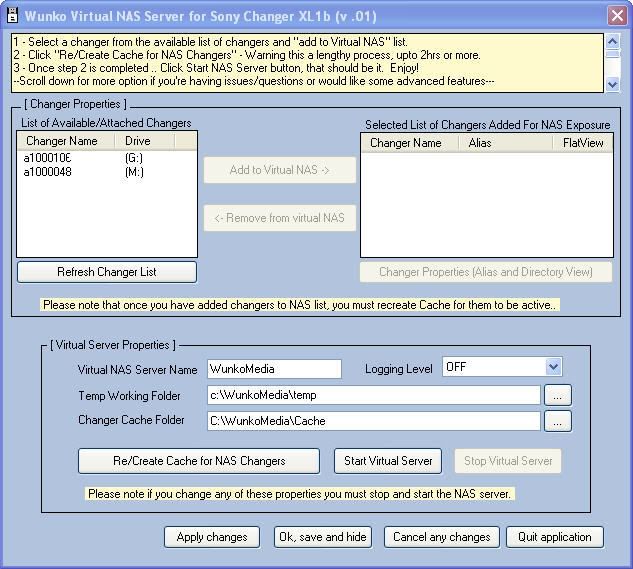Image resolution: width=633 pixels, height=569 pixels.
Task: Click the Alias column header
Action: coord(505,143)
